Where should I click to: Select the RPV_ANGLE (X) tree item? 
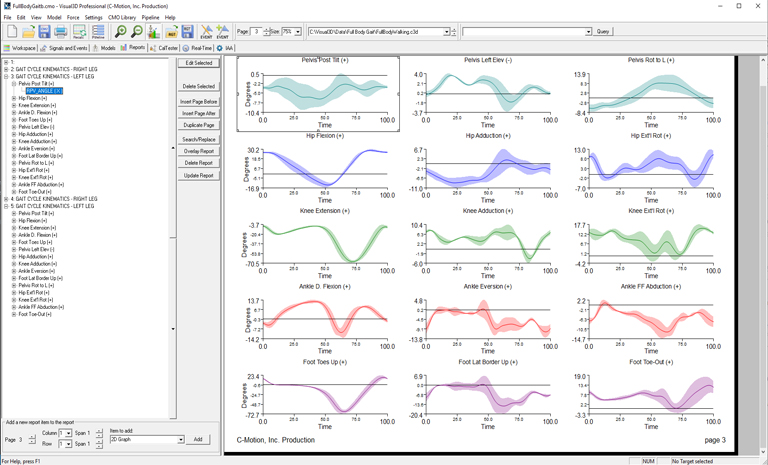coord(44,91)
